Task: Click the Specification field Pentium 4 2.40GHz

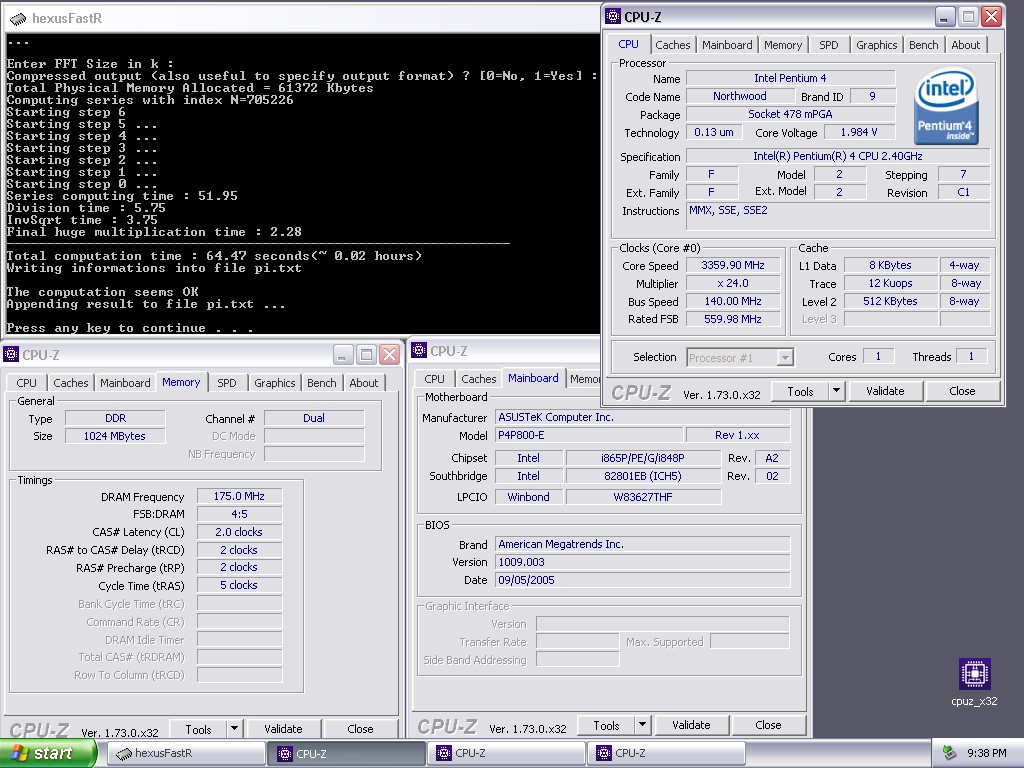Action: (838, 156)
